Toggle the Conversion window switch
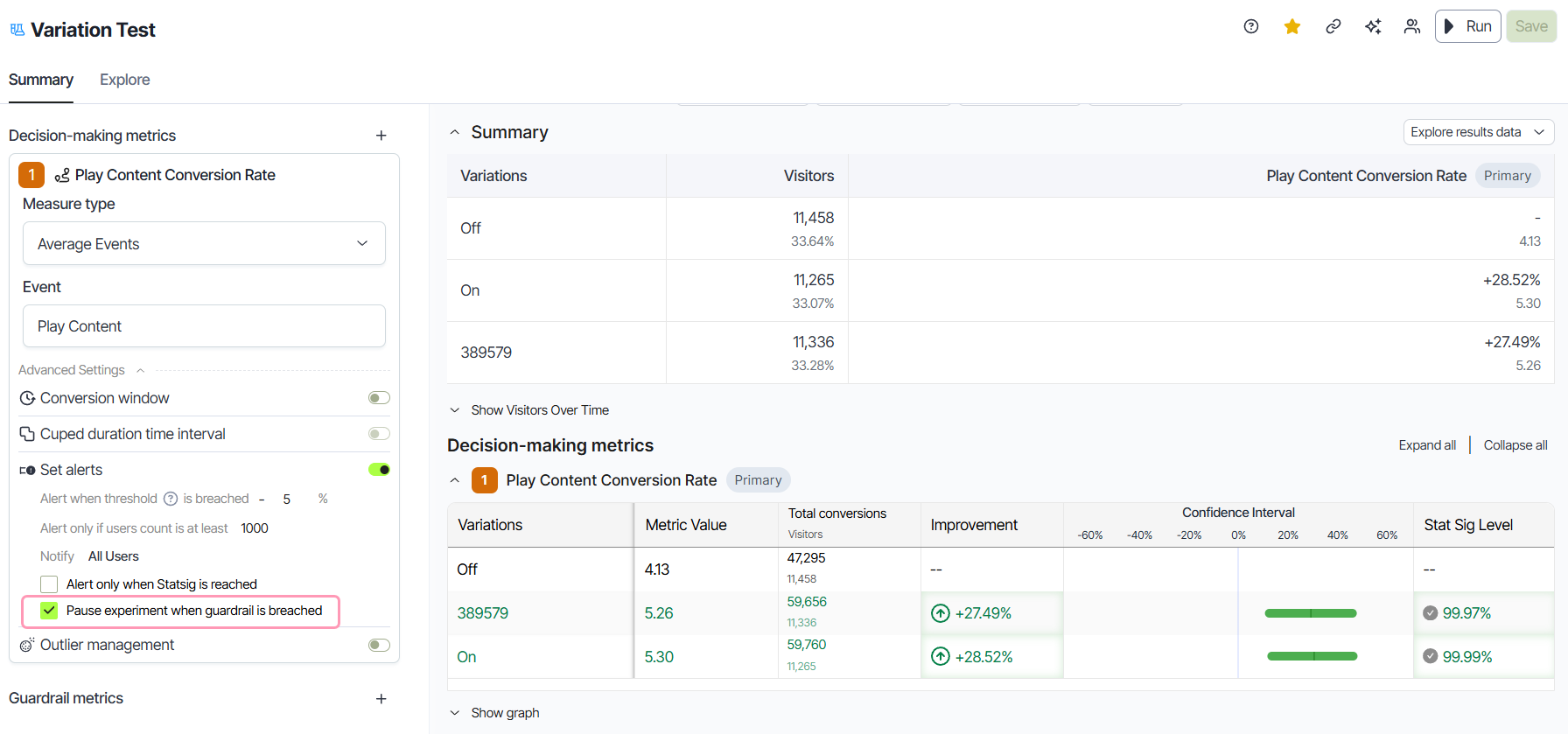The width and height of the screenshot is (1568, 734). [379, 398]
